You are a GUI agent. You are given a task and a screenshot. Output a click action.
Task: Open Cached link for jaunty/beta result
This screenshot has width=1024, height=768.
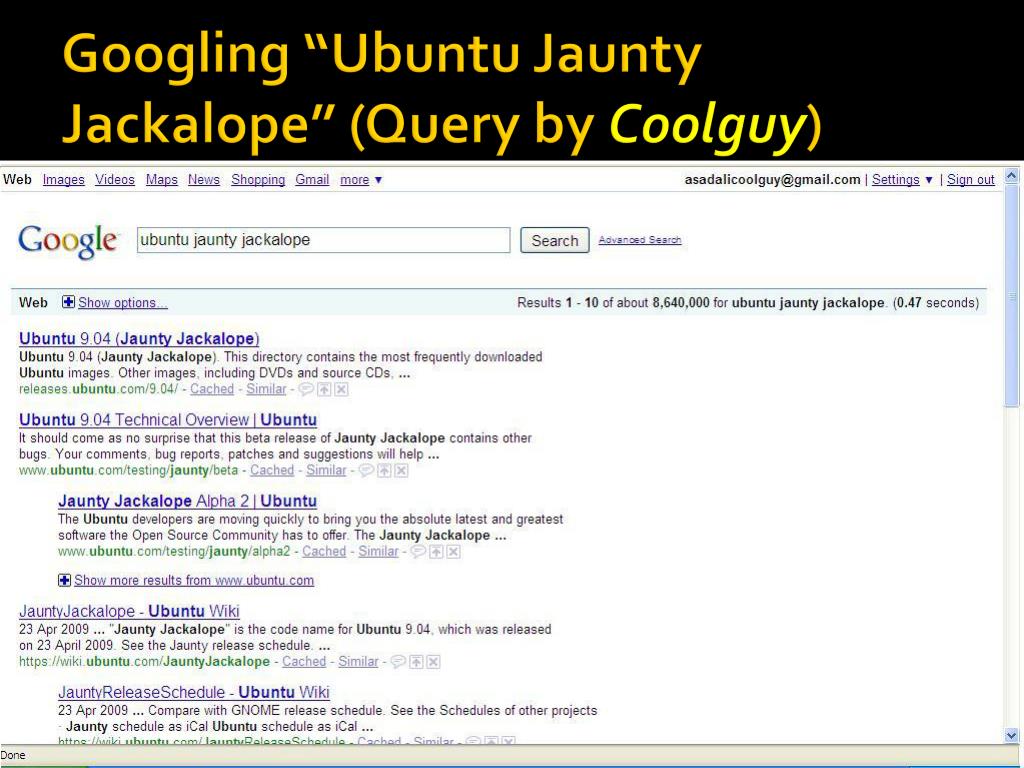[272, 470]
